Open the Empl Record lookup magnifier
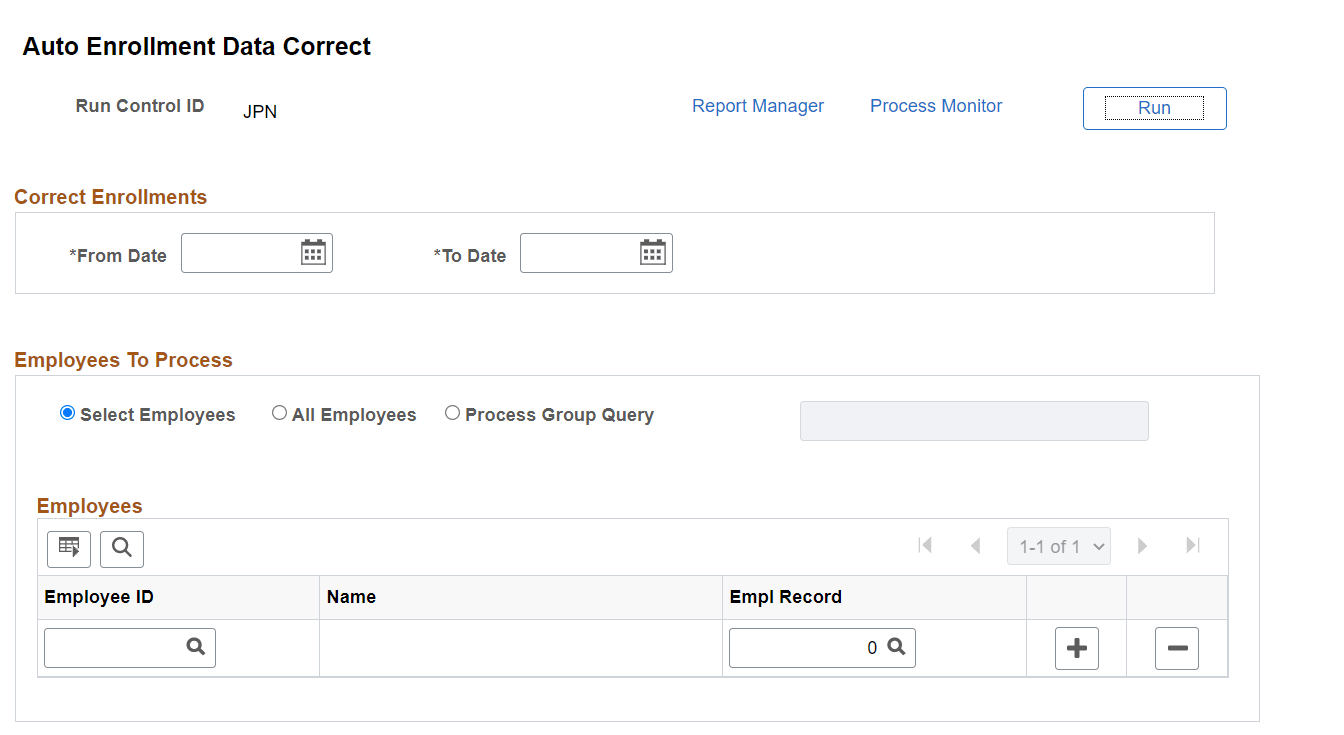The height and width of the screenshot is (735, 1344). pos(896,647)
